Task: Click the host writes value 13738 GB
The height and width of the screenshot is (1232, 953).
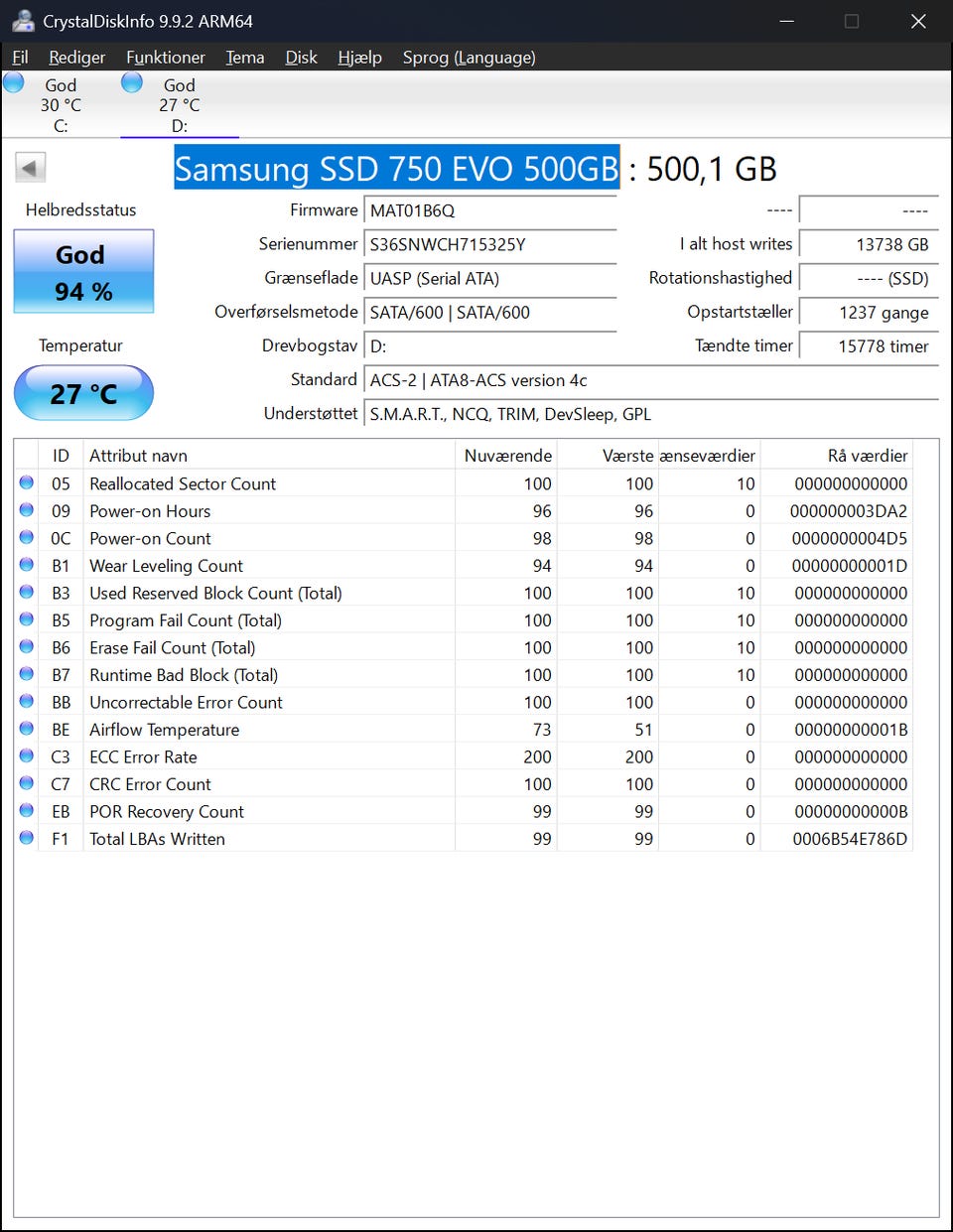Action: (869, 244)
